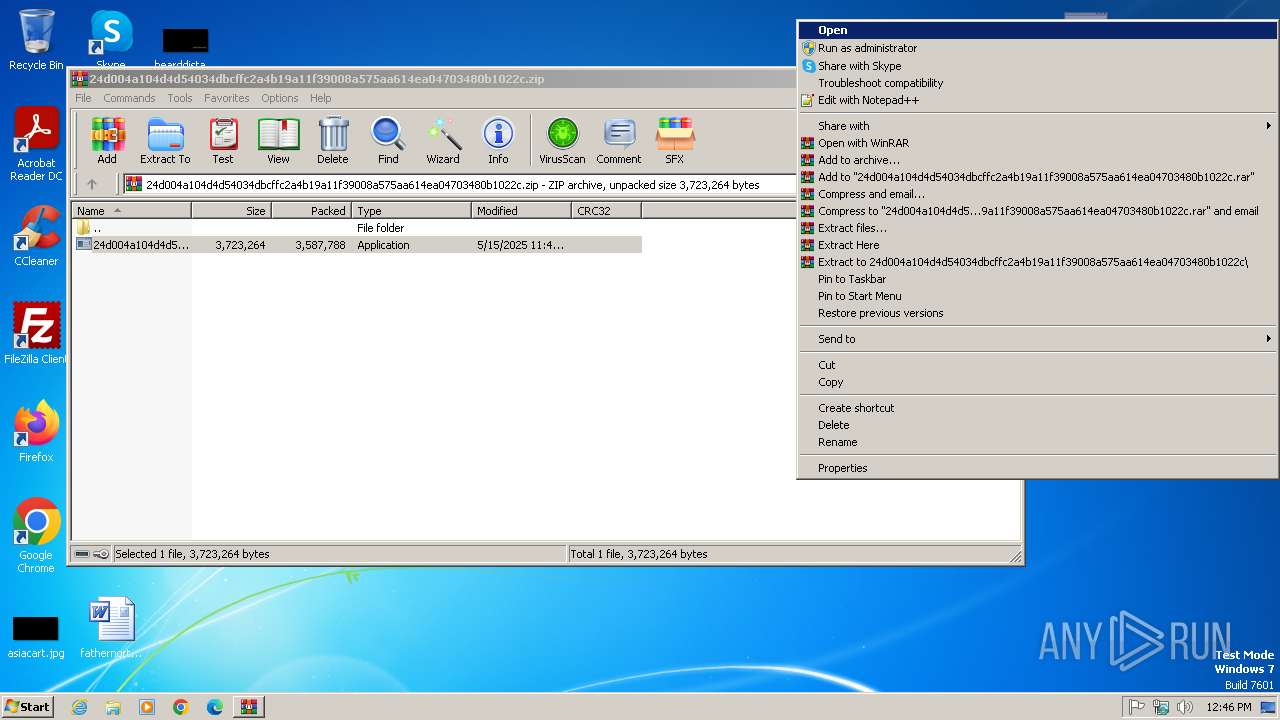This screenshot has width=1280, height=720.
Task: Click Chrome icon in taskbar
Action: (x=181, y=707)
